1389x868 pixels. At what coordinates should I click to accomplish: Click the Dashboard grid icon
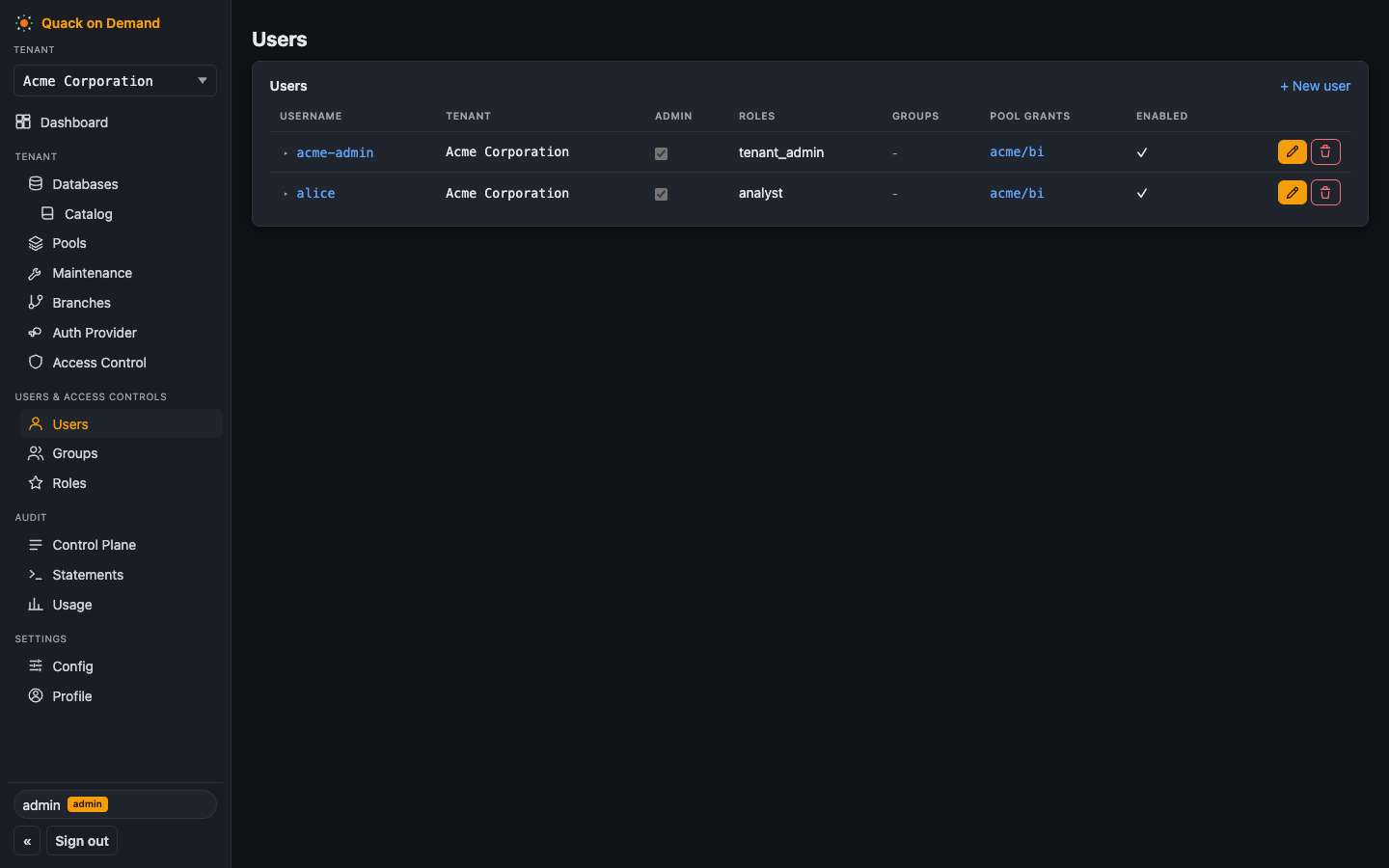pyautogui.click(x=23, y=122)
